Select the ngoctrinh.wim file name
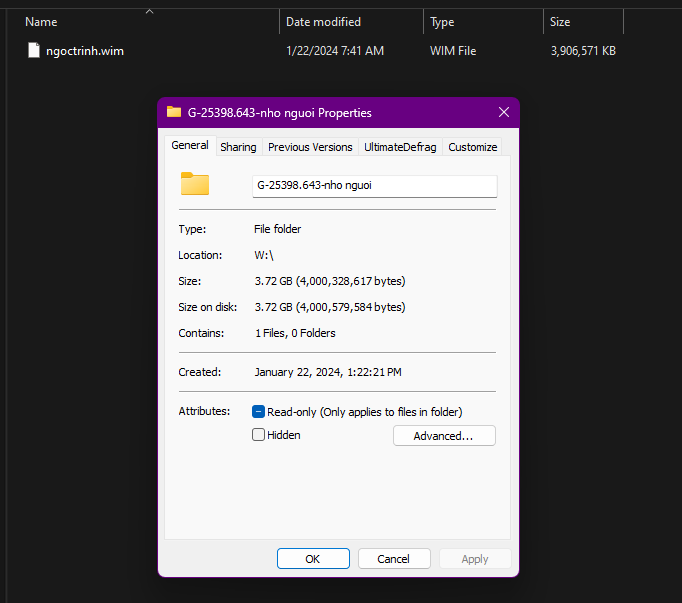 coord(85,51)
